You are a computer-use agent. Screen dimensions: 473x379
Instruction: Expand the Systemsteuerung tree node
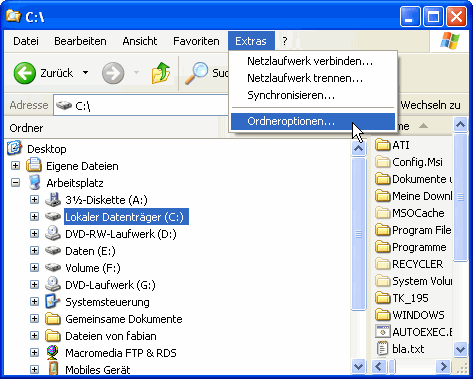34,301
